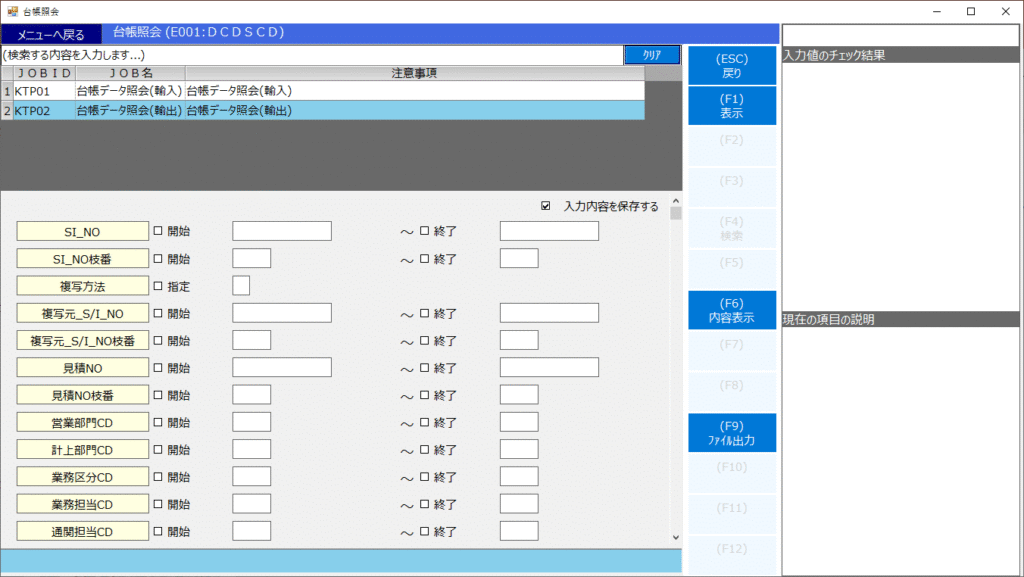
Task: Click the (F9) ファイル出力 button
Action: click(731, 433)
